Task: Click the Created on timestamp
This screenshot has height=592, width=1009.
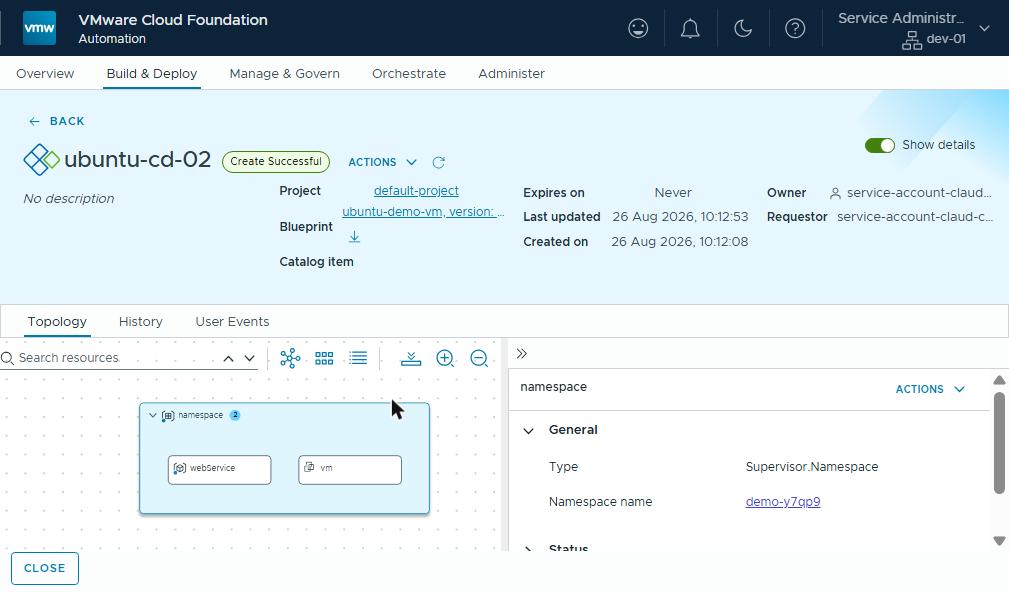Action: point(680,242)
